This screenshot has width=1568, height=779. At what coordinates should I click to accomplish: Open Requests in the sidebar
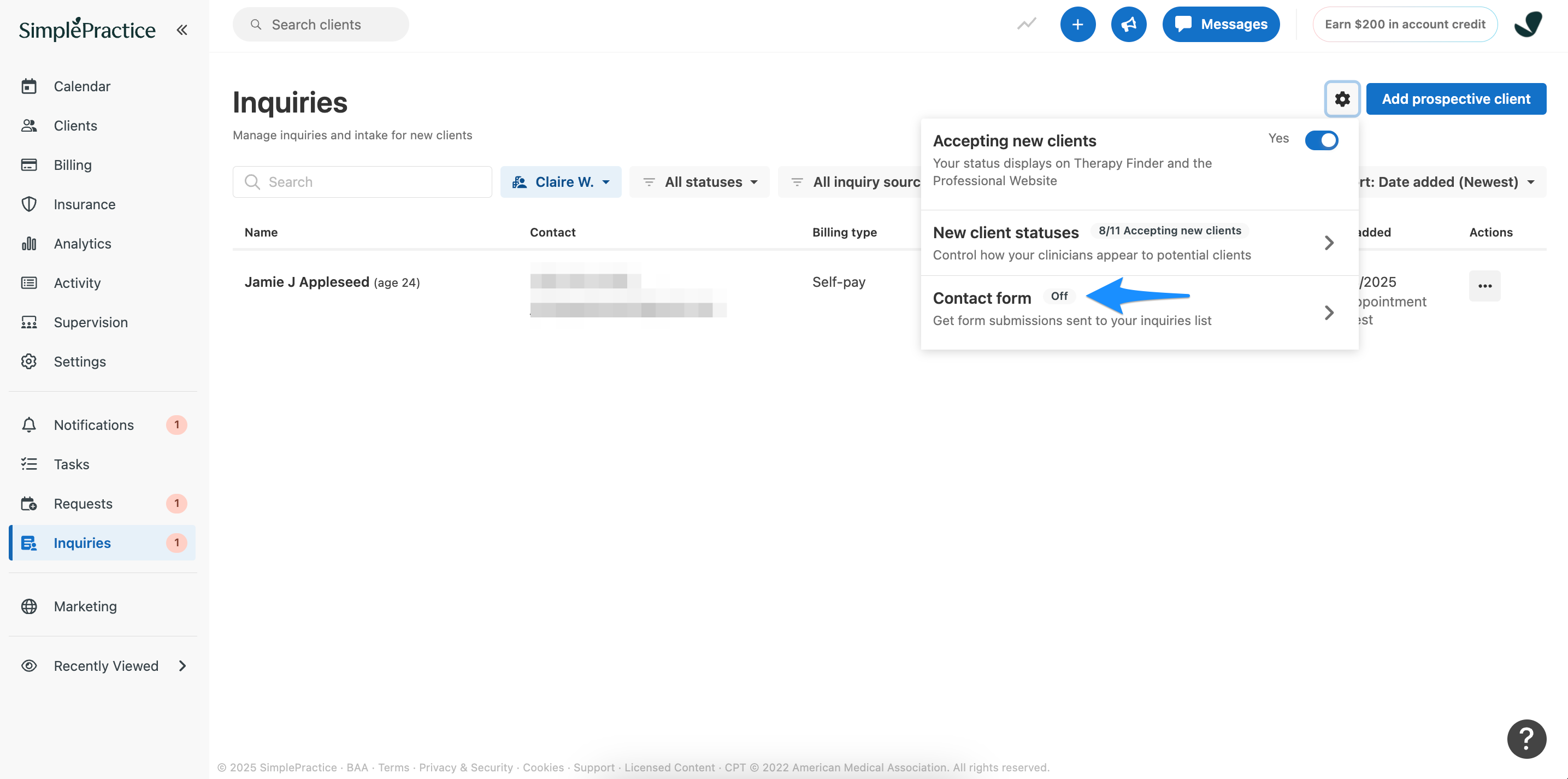tap(102, 503)
